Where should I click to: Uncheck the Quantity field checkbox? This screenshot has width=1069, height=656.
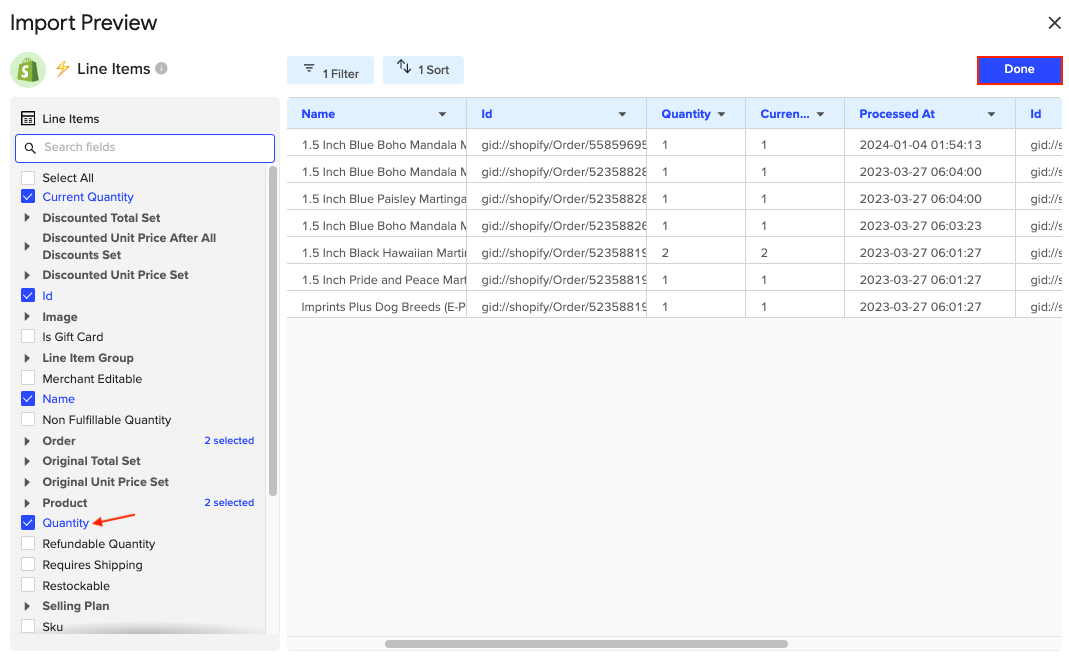[x=26, y=522]
